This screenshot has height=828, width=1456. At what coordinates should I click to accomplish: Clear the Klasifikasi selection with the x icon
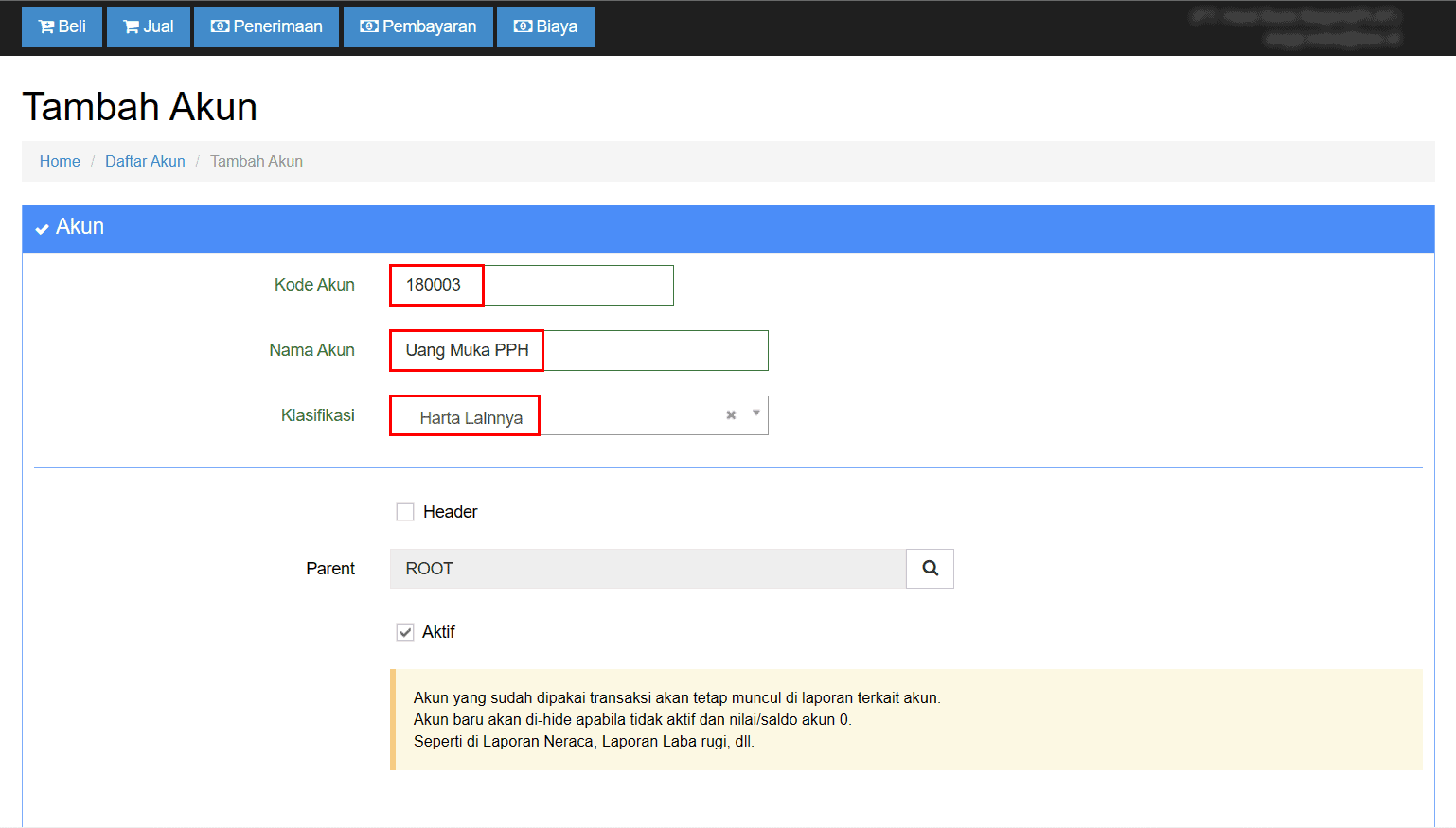[x=731, y=415]
